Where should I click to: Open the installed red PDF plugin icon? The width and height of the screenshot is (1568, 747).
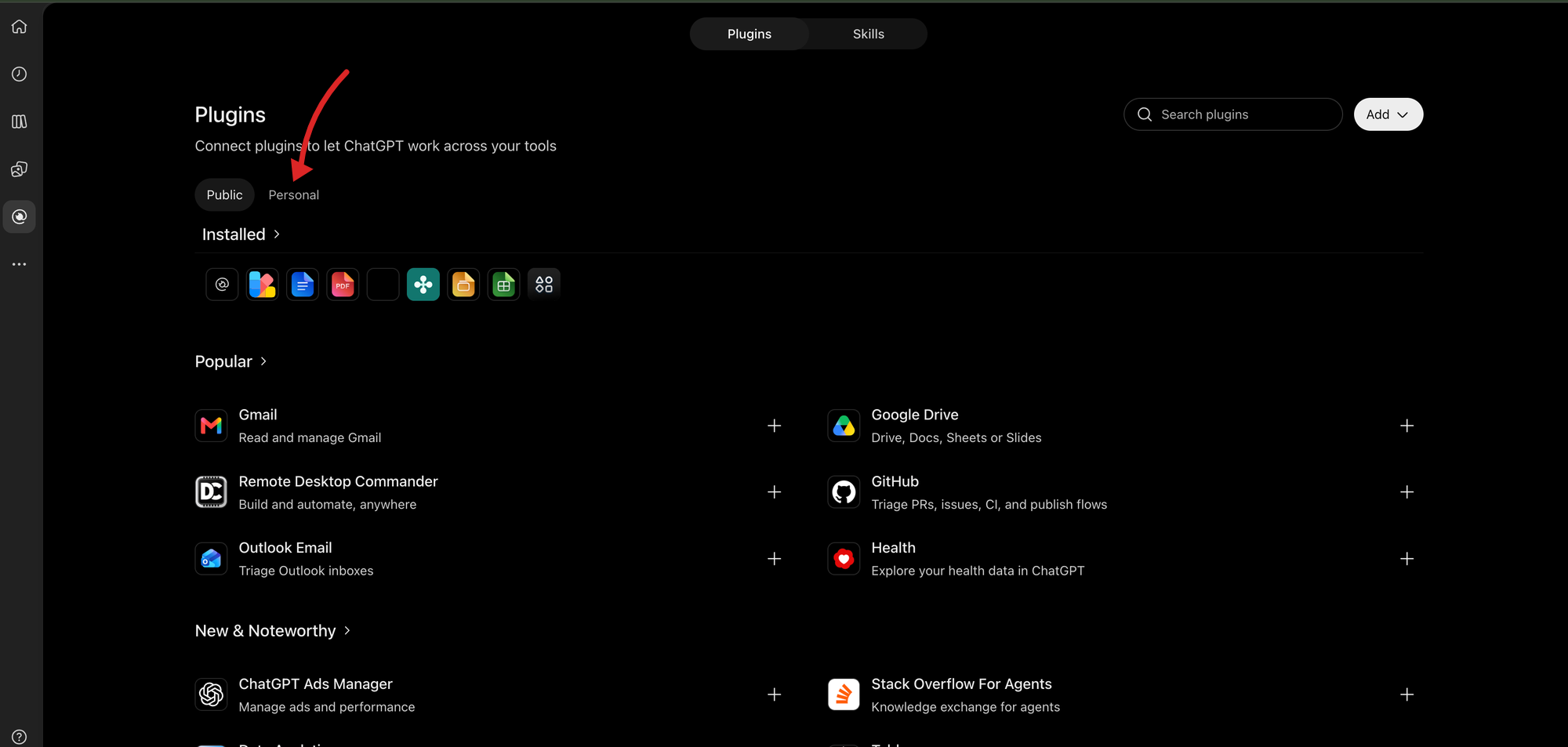coord(343,284)
